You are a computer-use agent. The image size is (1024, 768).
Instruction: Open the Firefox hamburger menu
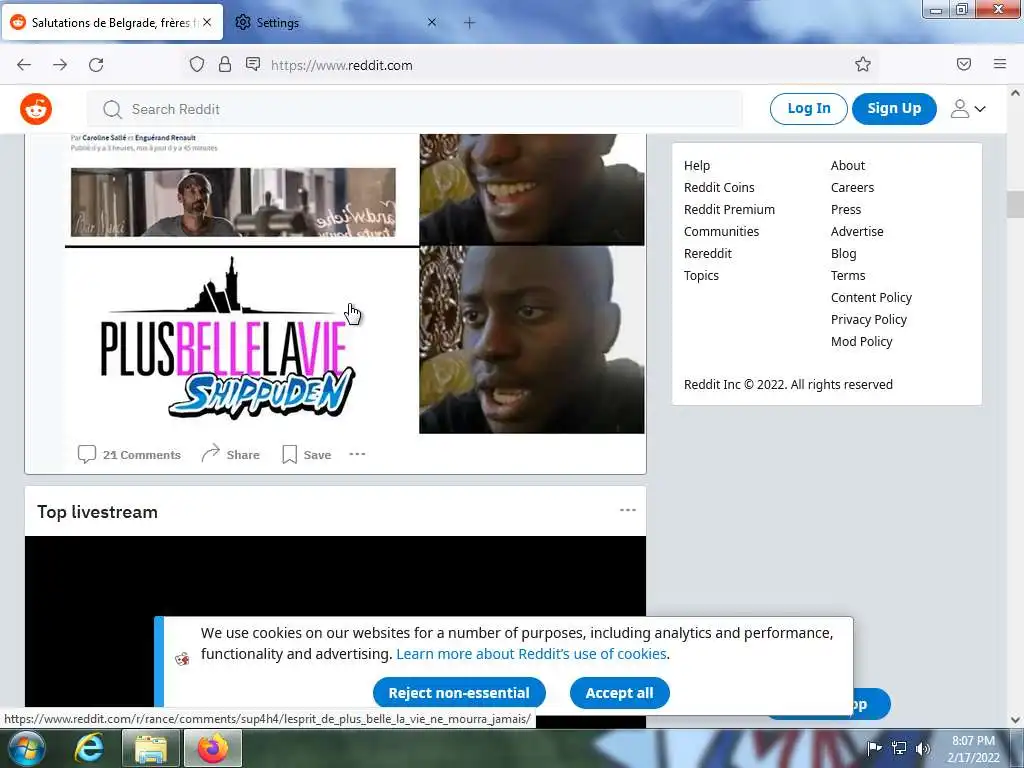tap(999, 64)
